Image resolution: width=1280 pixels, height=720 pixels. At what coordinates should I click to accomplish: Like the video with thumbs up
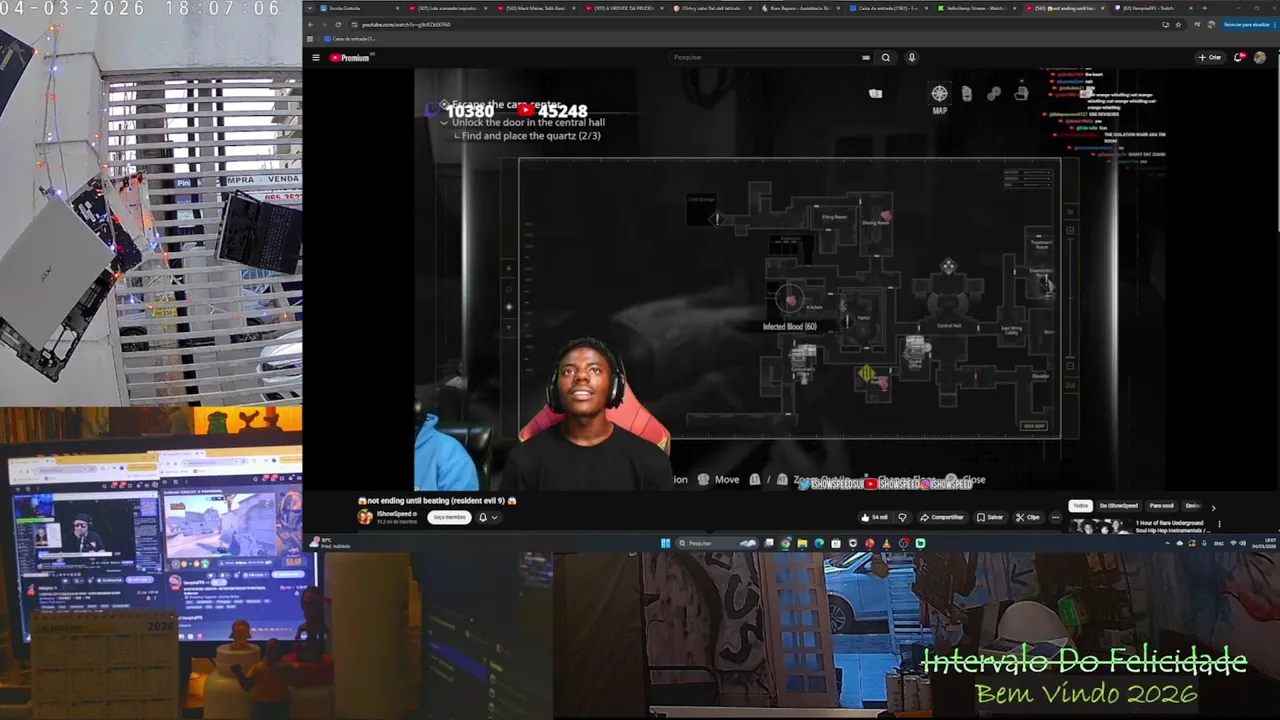point(875,517)
